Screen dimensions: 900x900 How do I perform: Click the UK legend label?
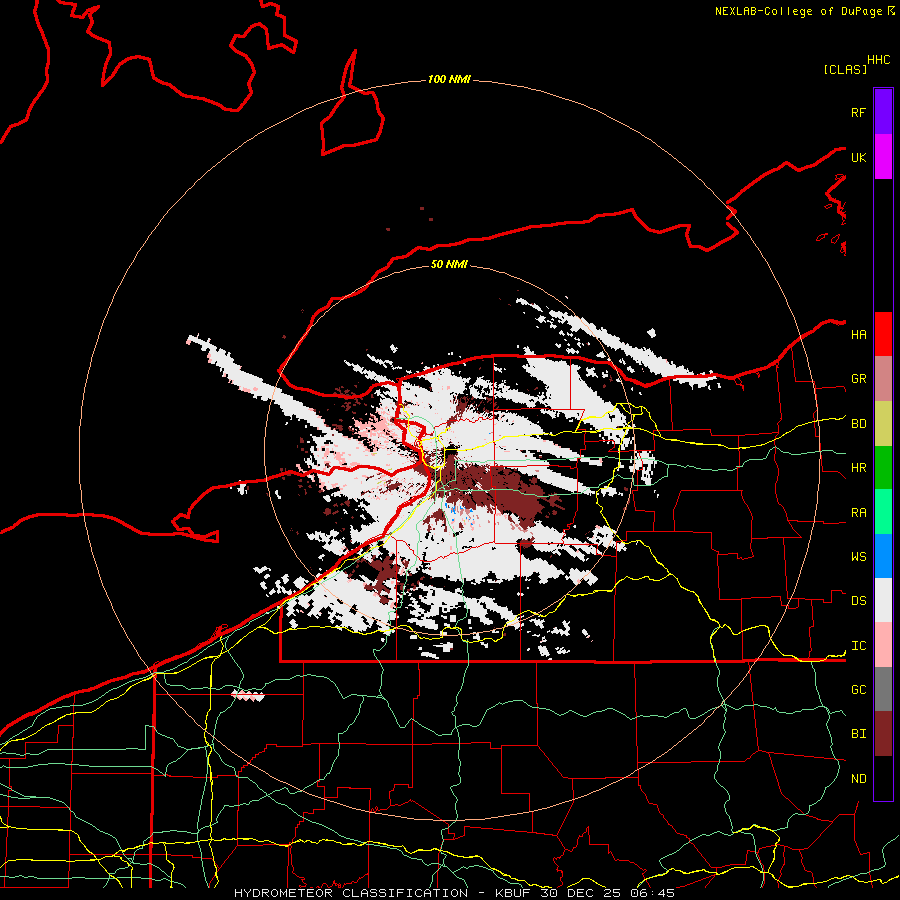(858, 157)
